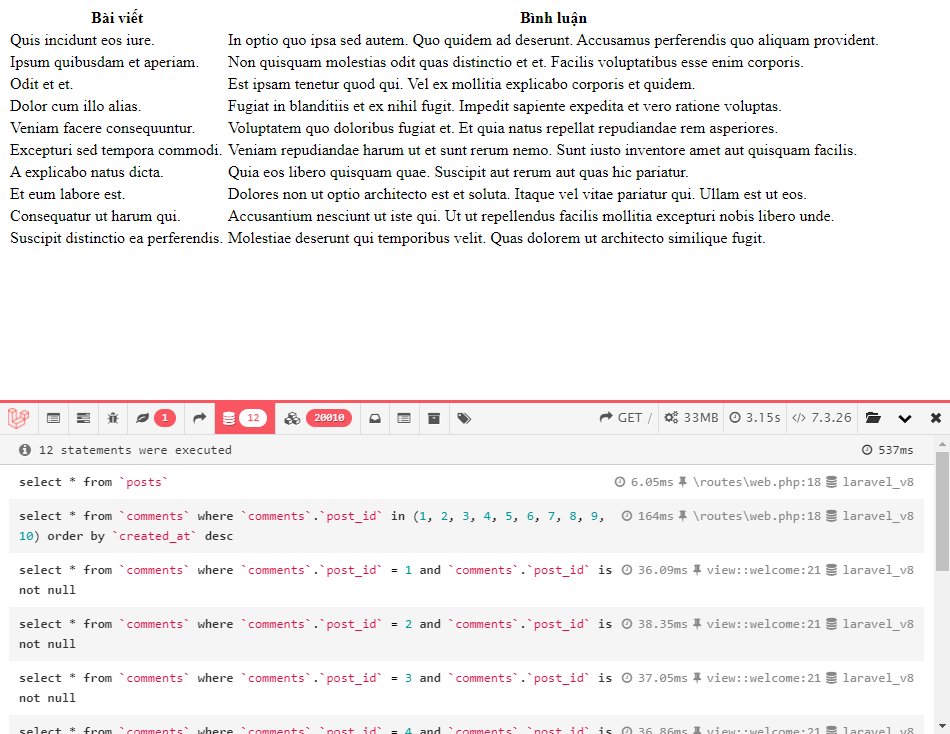Screen dimensions: 950x734
Task: Click the query where post_id = 3
Action: point(467,687)
